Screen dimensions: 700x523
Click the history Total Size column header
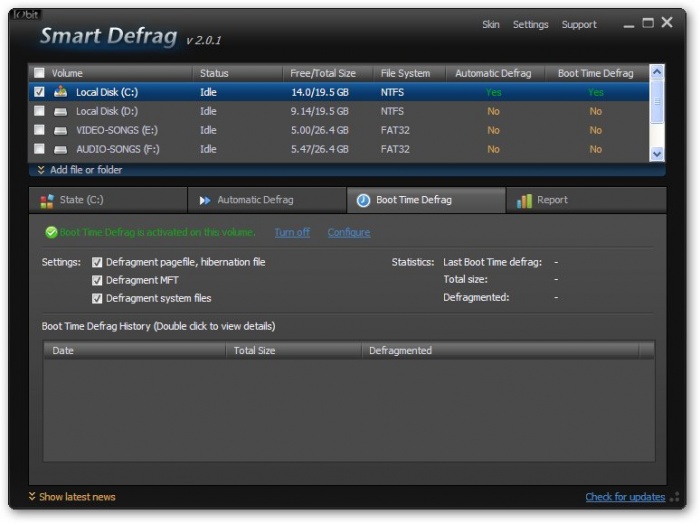[293, 351]
